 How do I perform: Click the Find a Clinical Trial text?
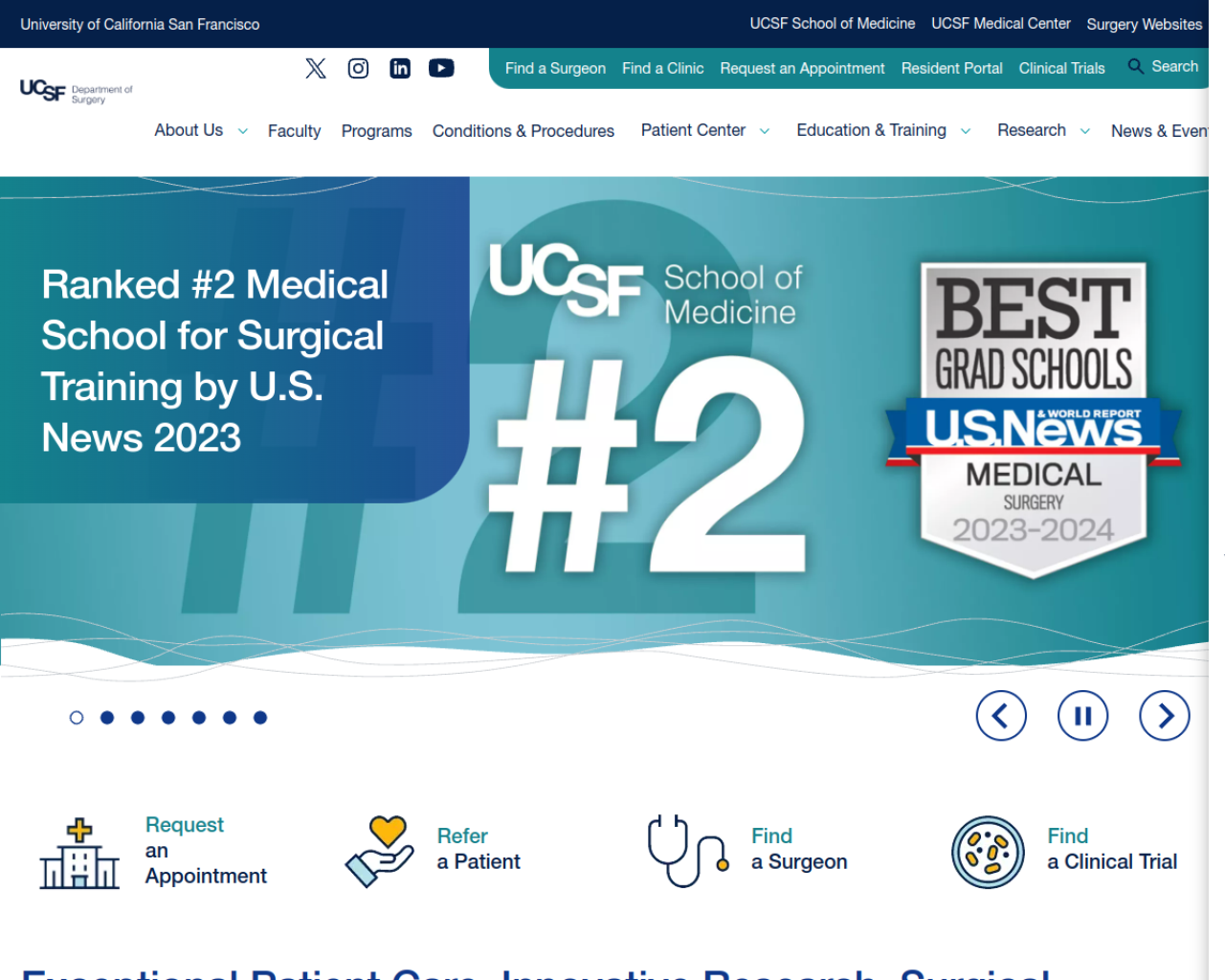pyautogui.click(x=1112, y=849)
